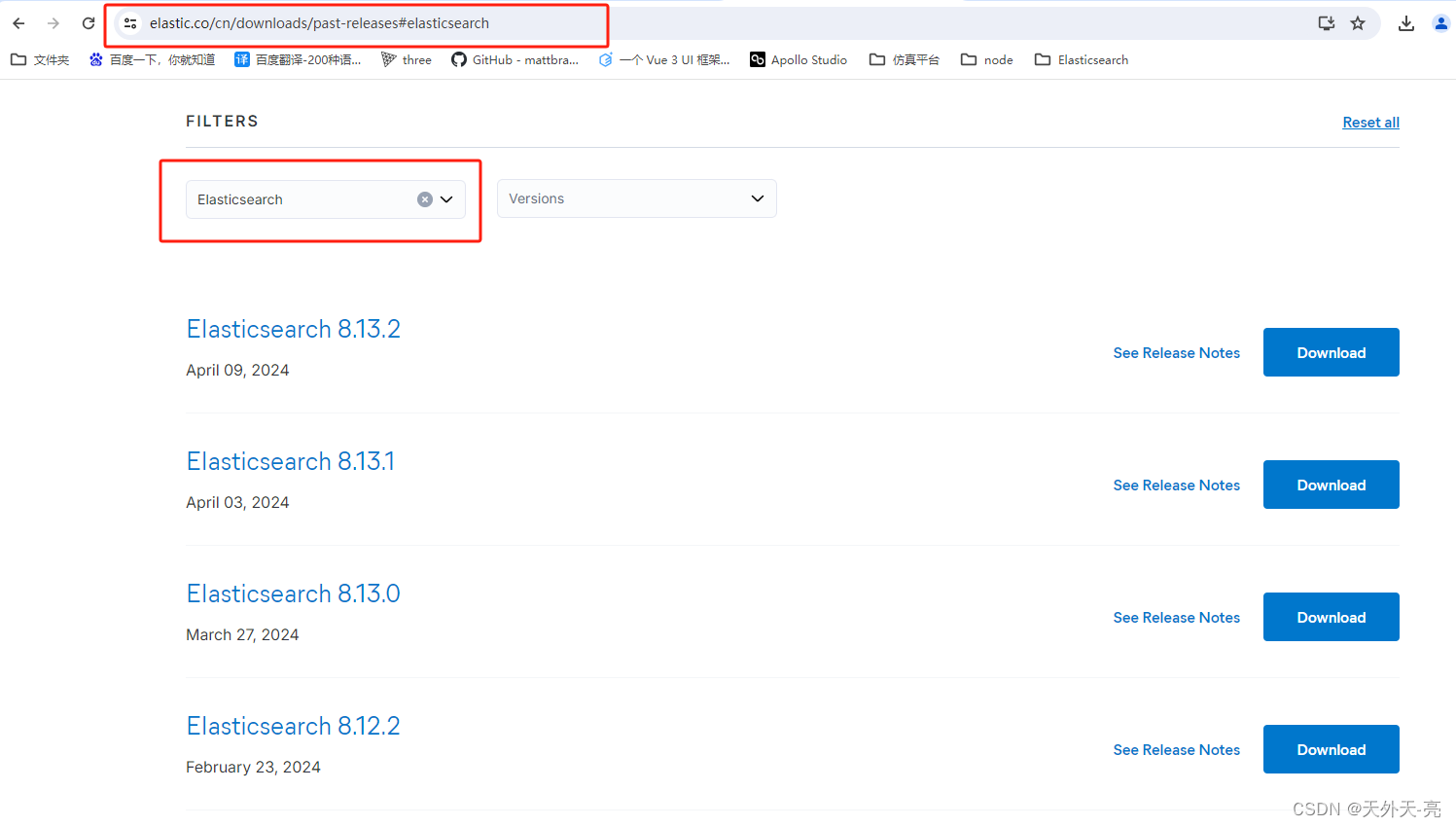Clear the Elasticsearch filter with the x icon

(425, 199)
